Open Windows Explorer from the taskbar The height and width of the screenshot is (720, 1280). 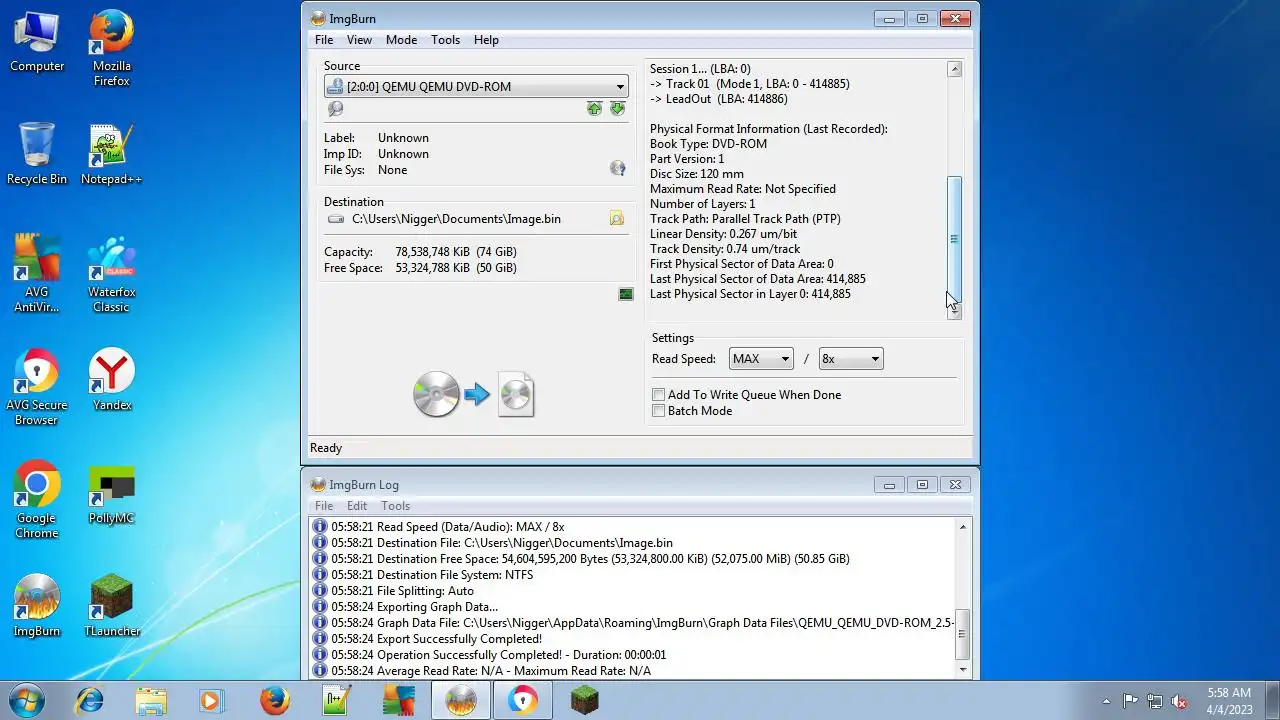point(151,700)
